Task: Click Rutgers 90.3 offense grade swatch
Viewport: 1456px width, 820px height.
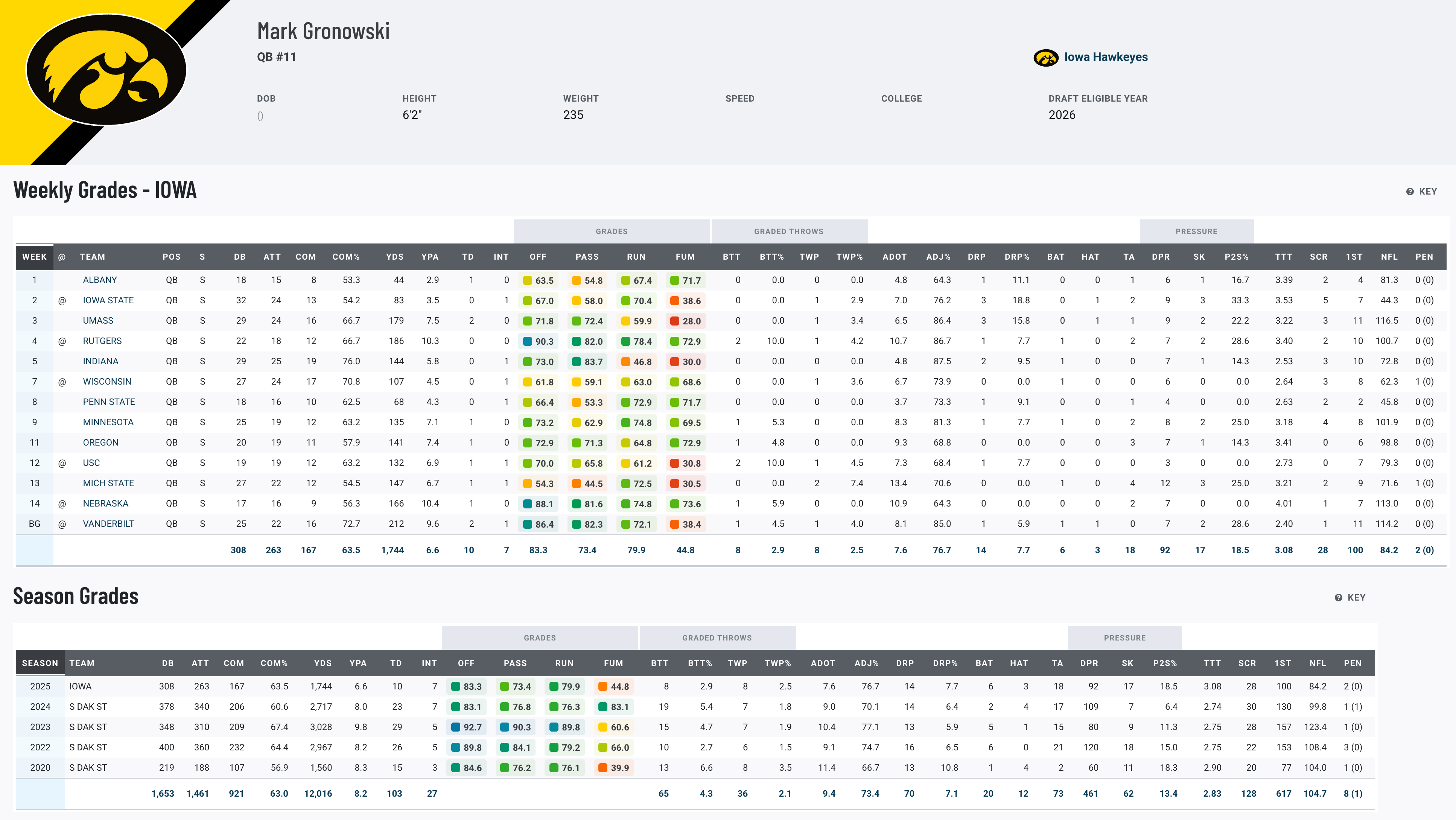Action: (x=527, y=341)
